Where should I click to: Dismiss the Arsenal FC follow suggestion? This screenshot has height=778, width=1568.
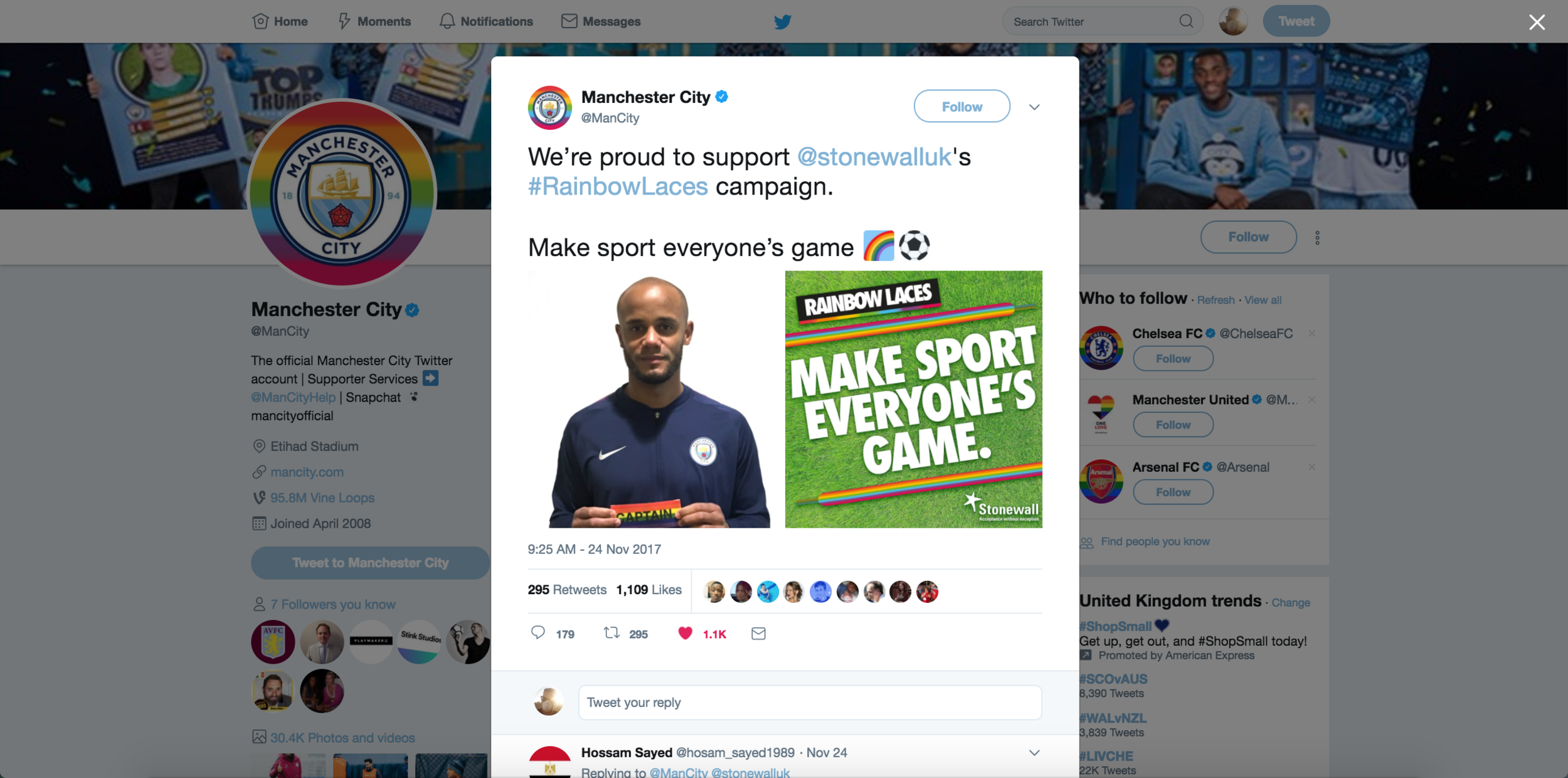click(x=1311, y=467)
